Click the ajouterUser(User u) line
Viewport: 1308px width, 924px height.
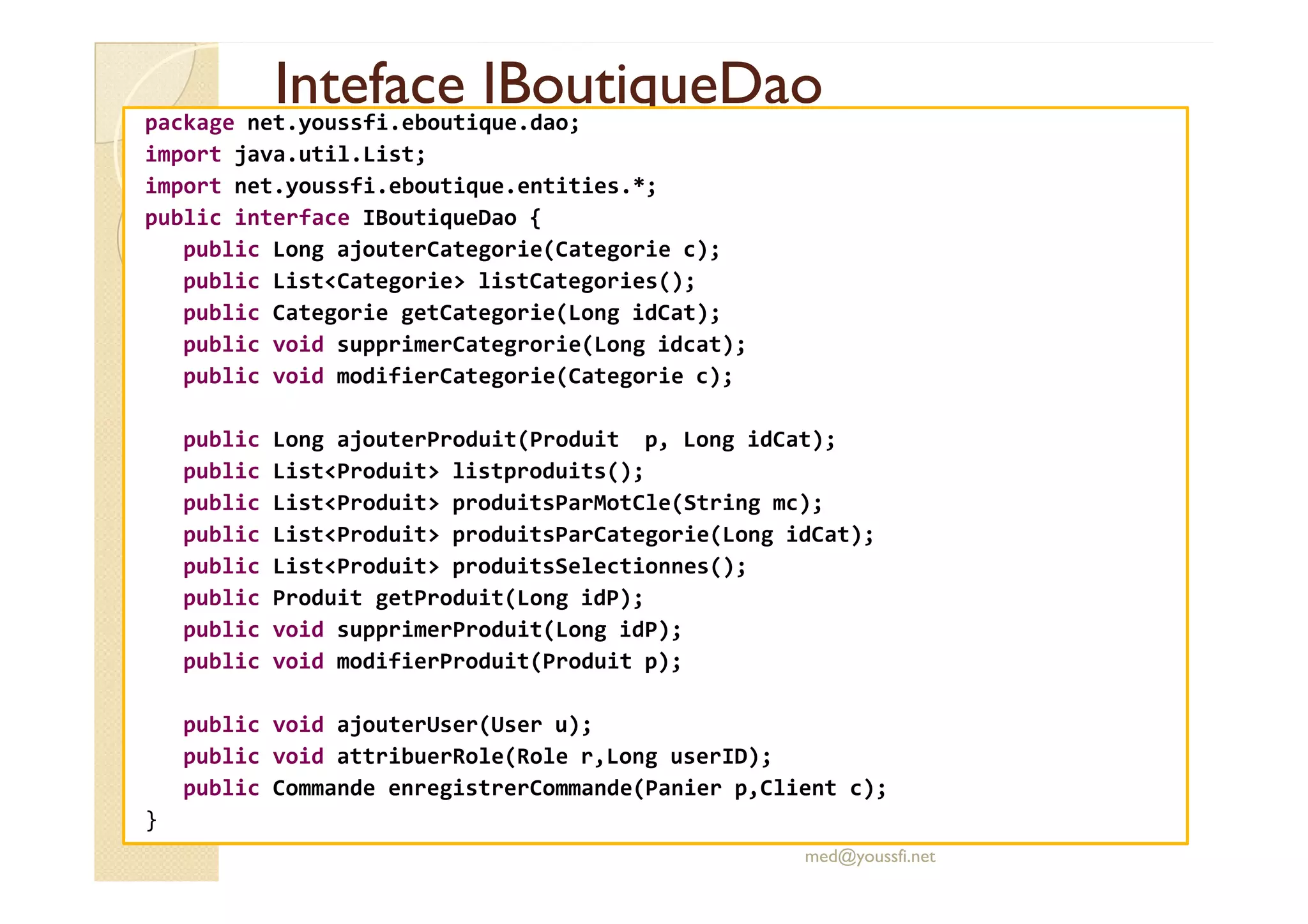[x=388, y=725]
